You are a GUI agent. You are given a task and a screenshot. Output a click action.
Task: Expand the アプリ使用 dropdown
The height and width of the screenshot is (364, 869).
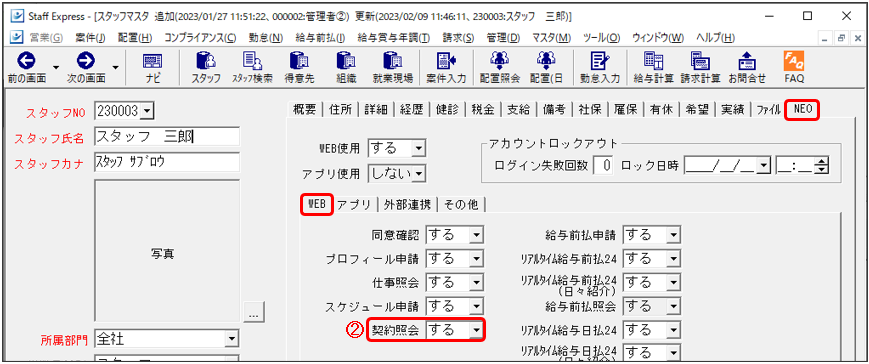pos(418,174)
